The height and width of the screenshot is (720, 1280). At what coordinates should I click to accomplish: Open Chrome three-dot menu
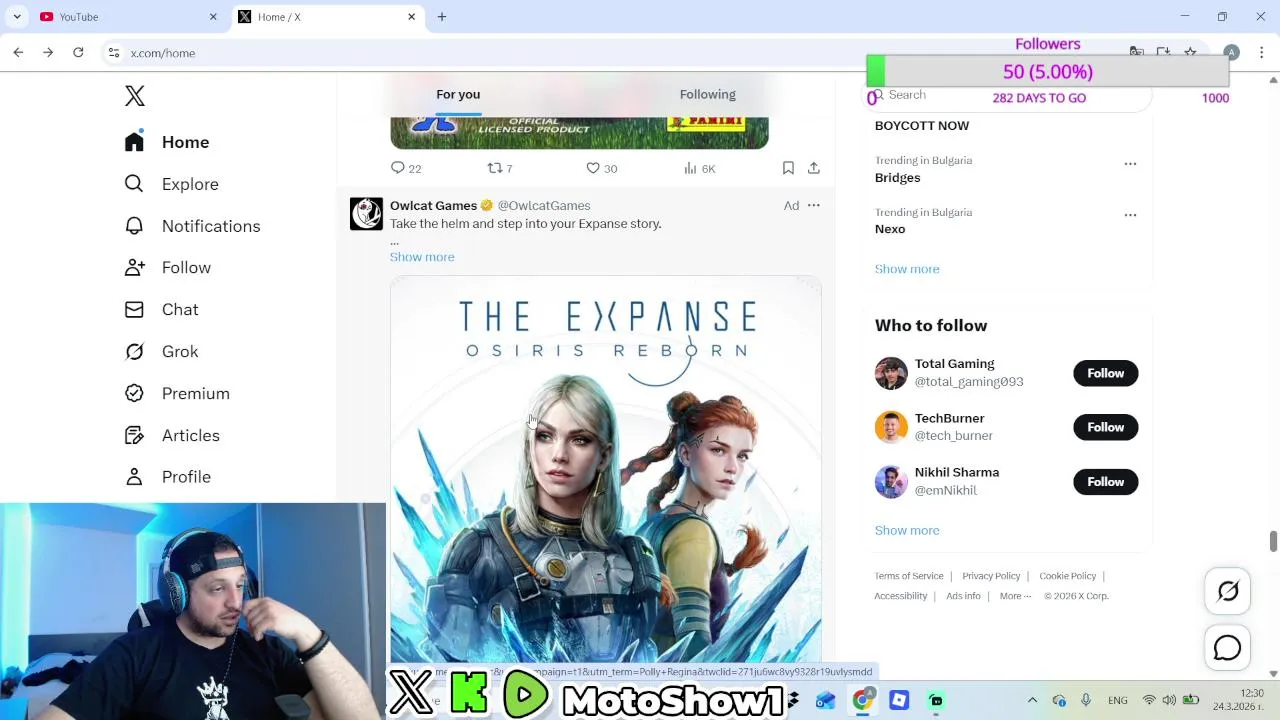pyautogui.click(x=1262, y=52)
